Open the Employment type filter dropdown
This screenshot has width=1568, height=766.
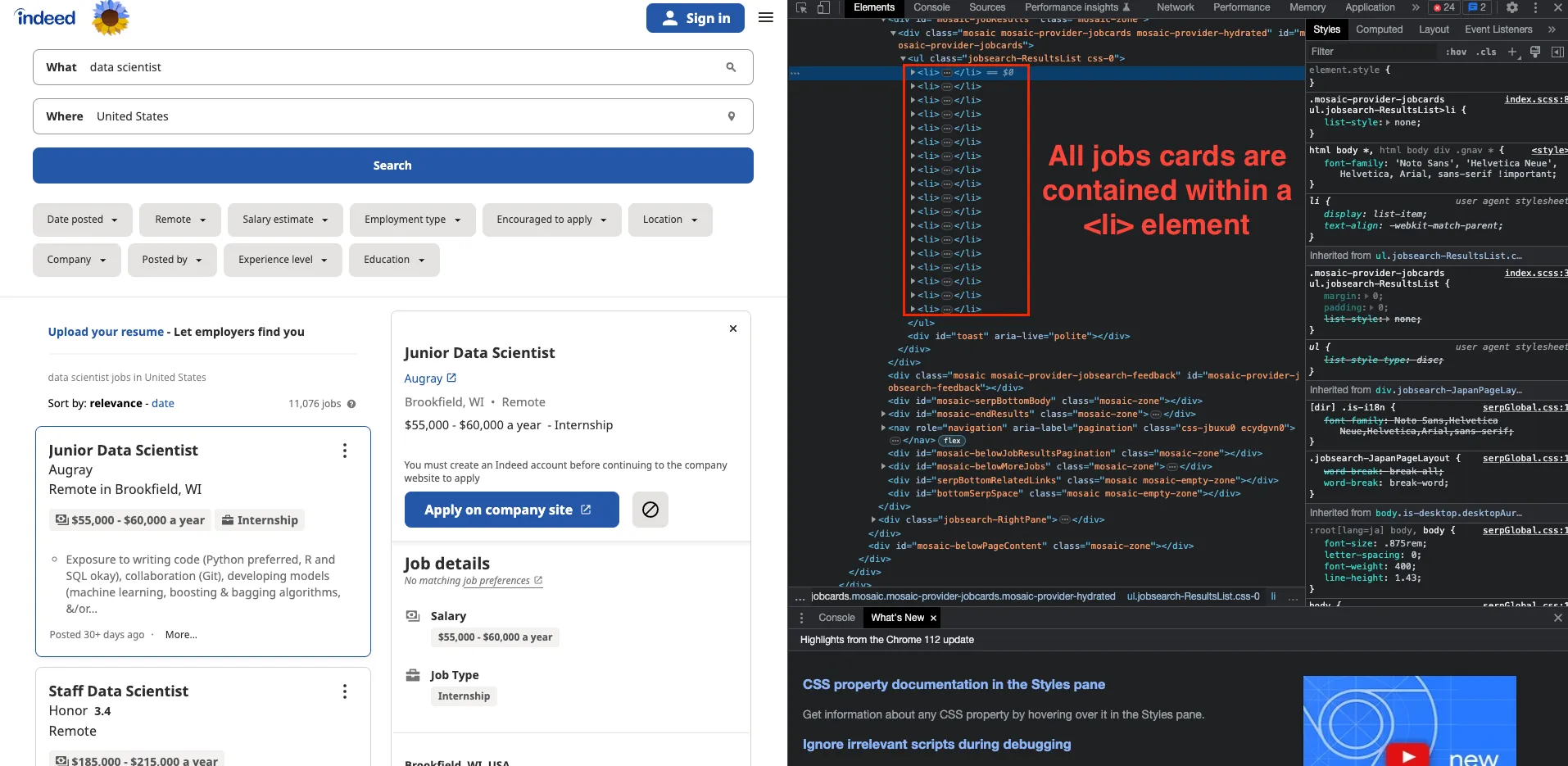(x=413, y=220)
